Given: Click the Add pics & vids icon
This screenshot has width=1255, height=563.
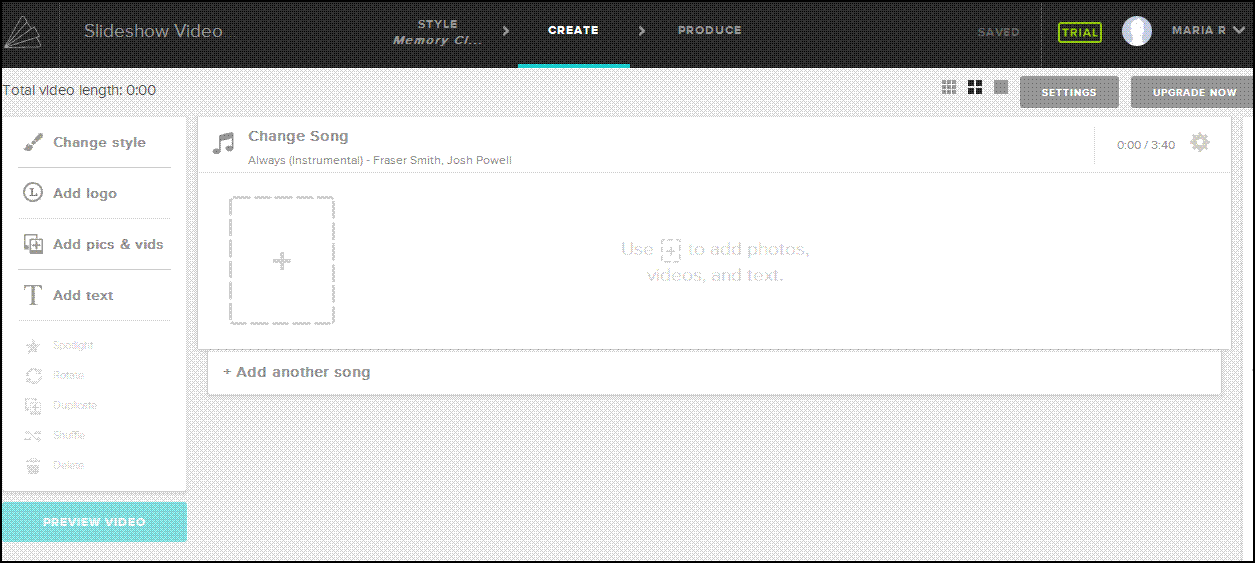Looking at the screenshot, I should (x=33, y=244).
